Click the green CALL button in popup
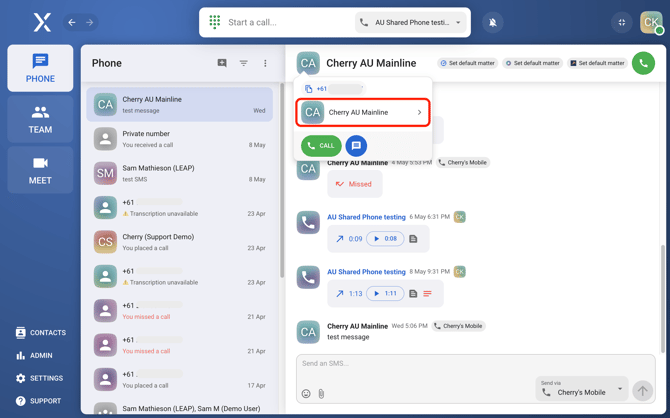The width and height of the screenshot is (670, 418). coord(321,146)
